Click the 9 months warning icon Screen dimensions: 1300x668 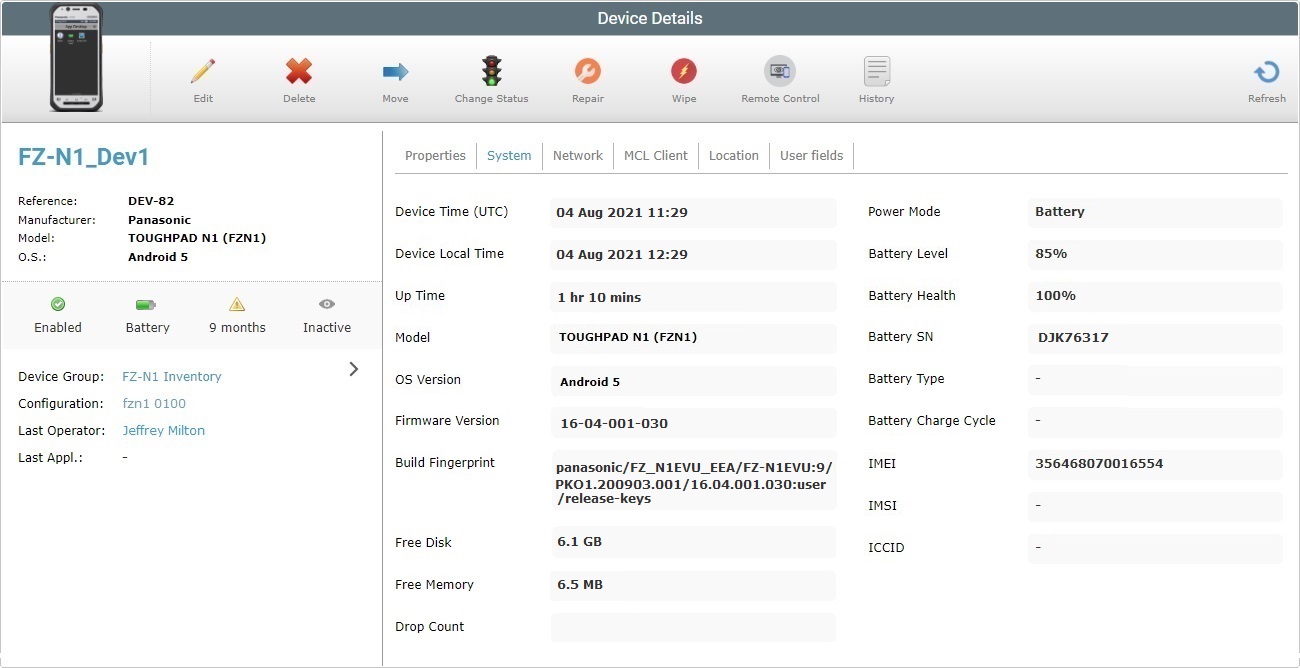click(237, 304)
